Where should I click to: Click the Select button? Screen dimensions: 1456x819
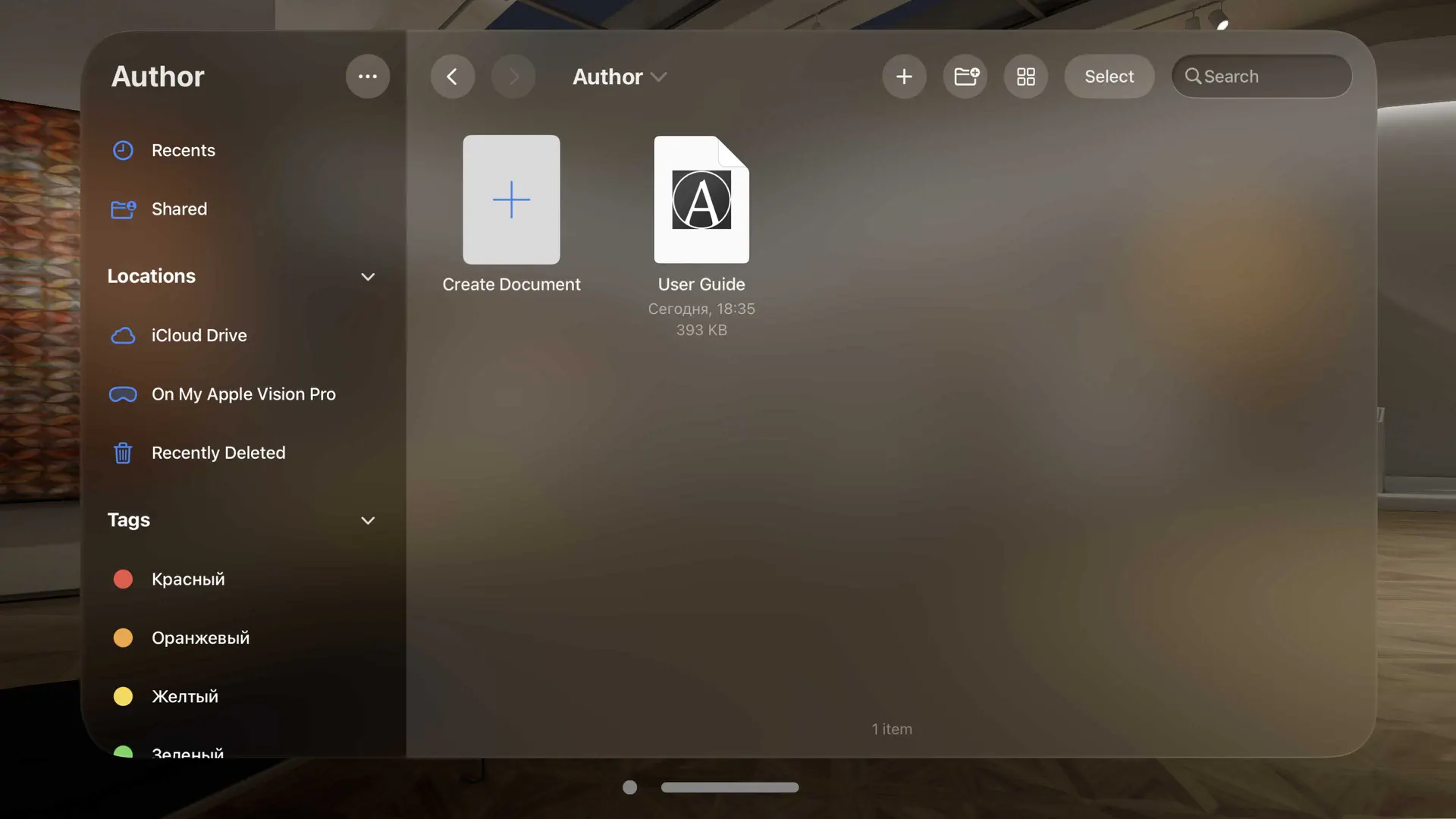click(1109, 76)
